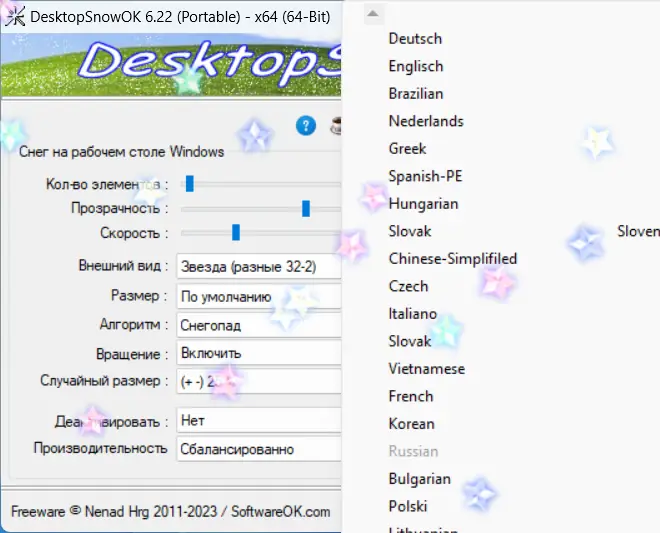Click the Снег на рабочем столе Windows label
Screen dimensions: 660x533
[x=122, y=152]
